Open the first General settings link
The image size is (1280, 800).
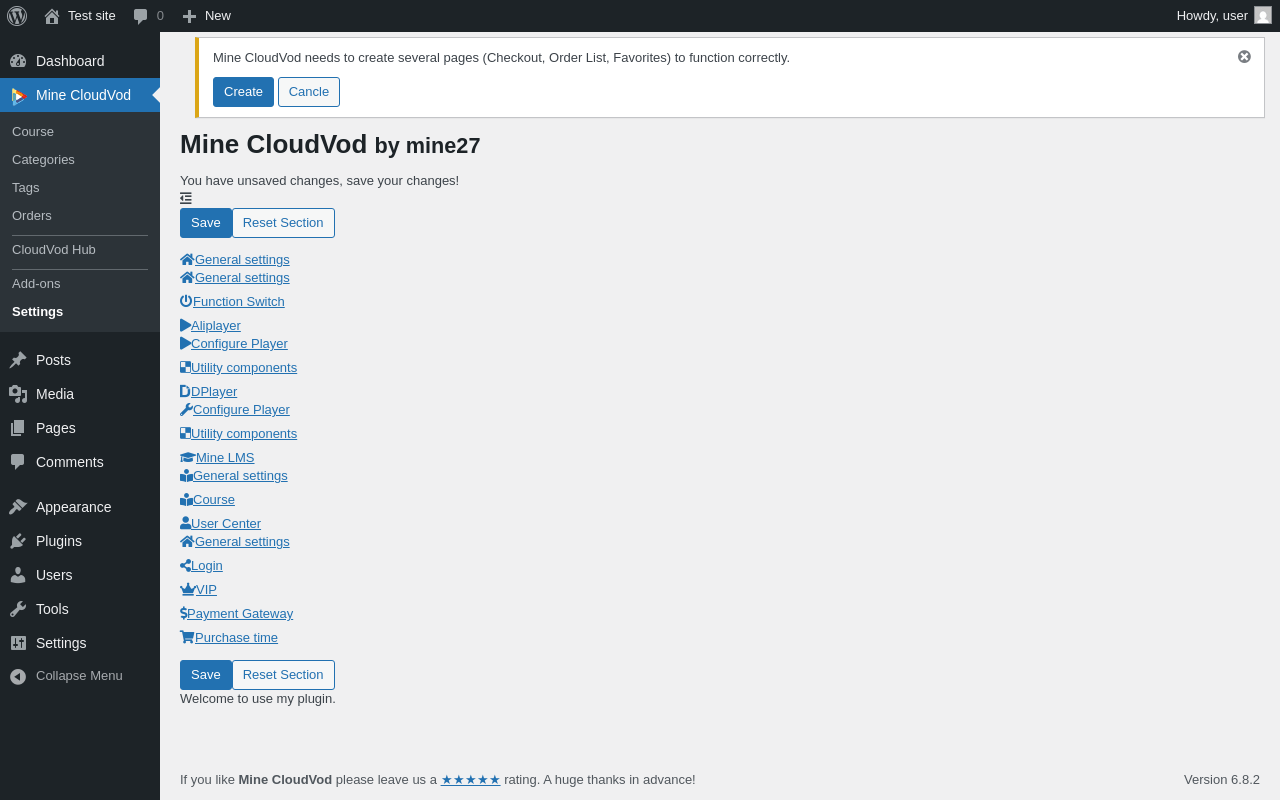pos(242,259)
